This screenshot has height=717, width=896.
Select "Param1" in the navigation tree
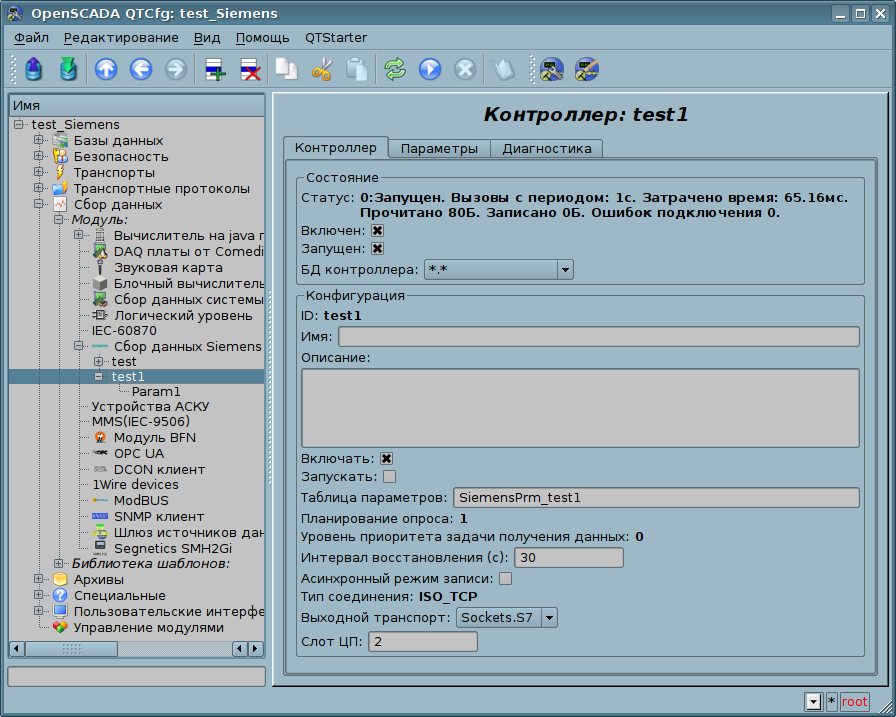coord(156,392)
